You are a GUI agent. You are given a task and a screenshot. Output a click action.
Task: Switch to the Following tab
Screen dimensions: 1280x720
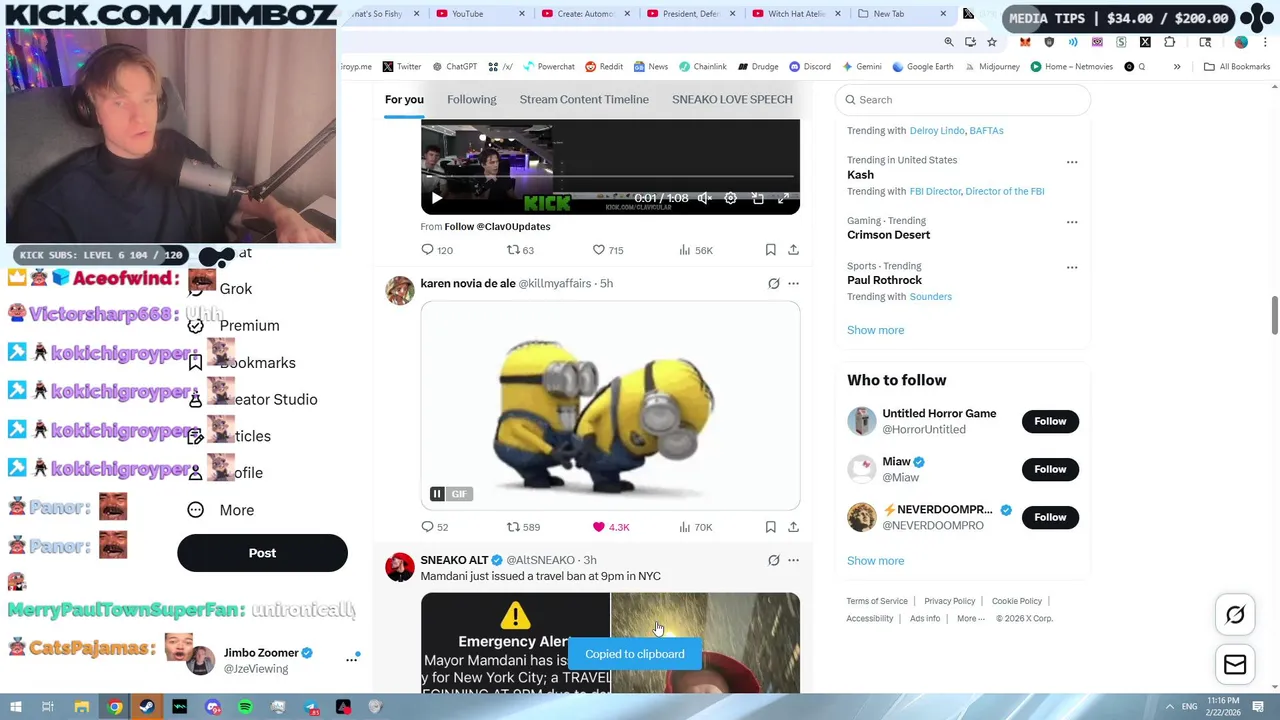[x=471, y=99]
